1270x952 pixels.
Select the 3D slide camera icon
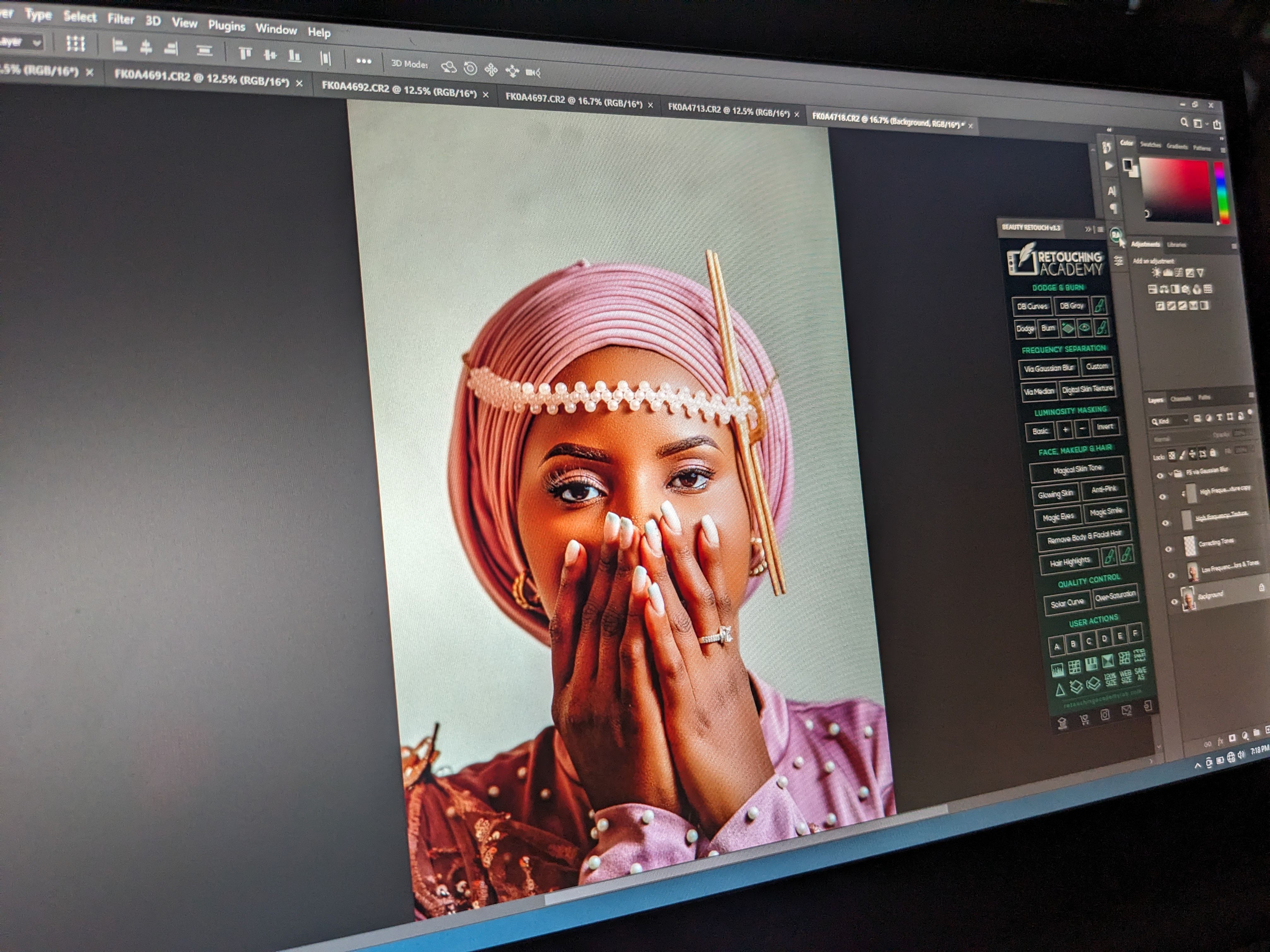[512, 71]
